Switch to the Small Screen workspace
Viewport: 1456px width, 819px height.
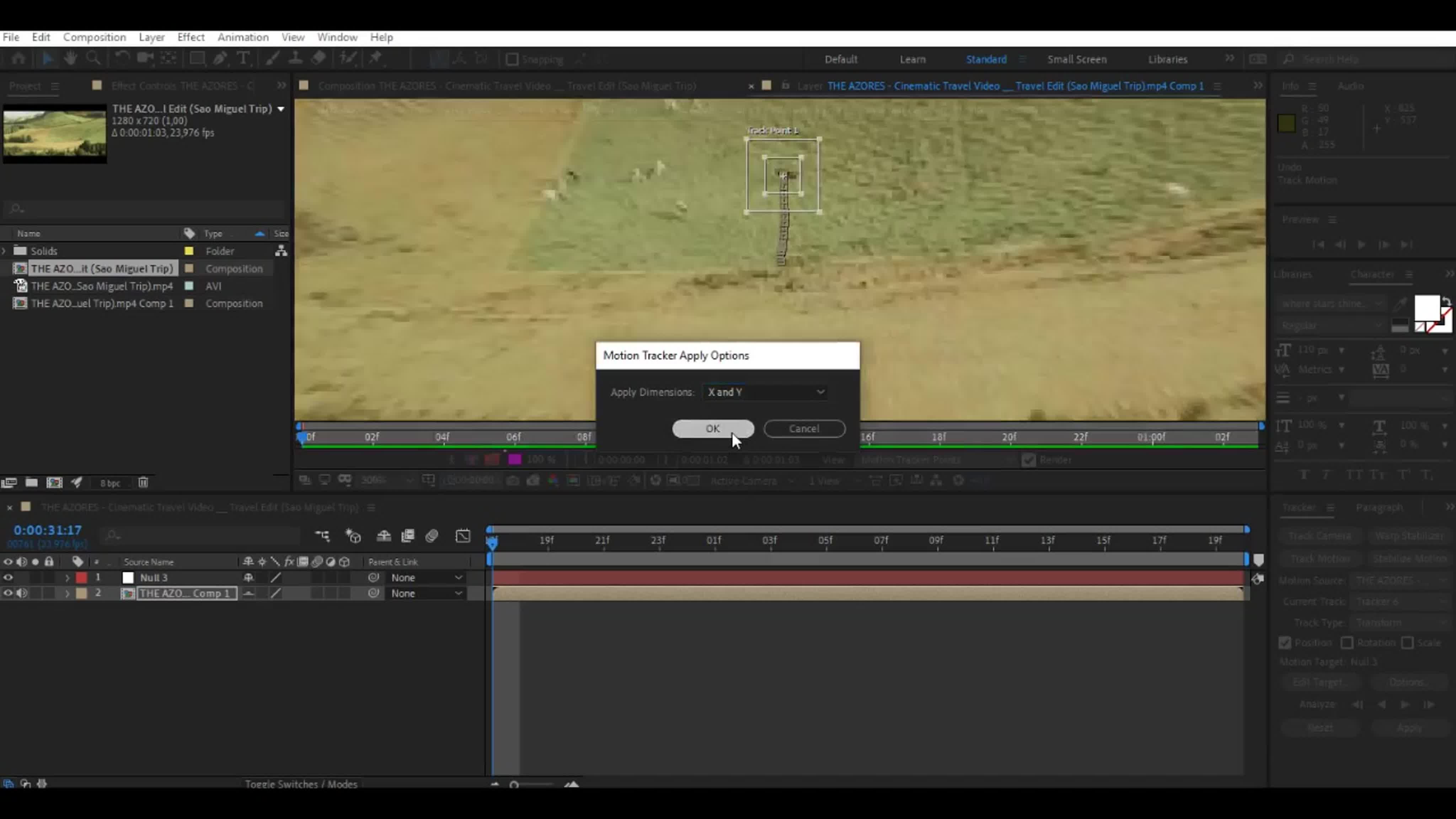(1077, 59)
